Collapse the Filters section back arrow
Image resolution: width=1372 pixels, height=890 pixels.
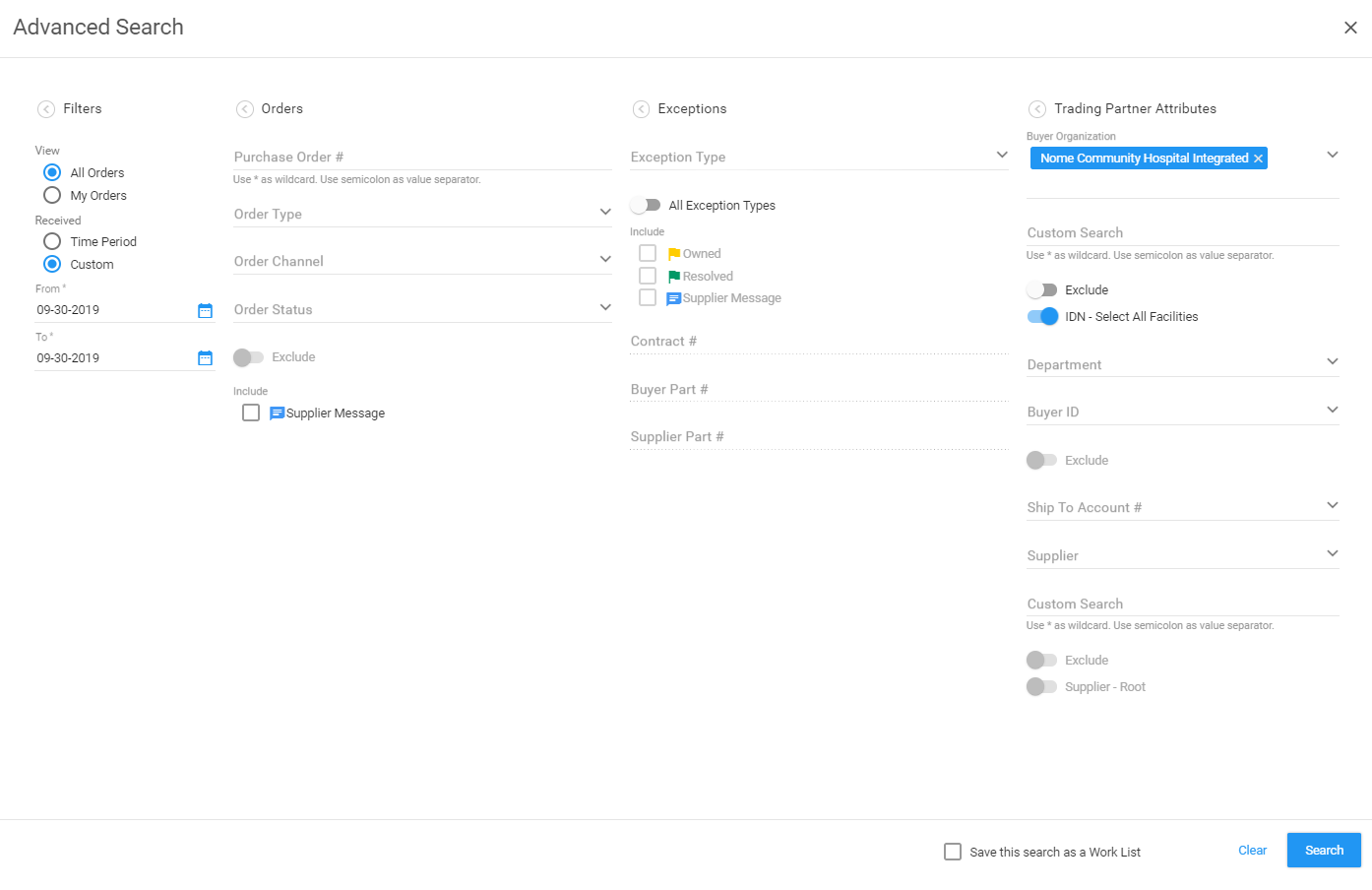[46, 109]
